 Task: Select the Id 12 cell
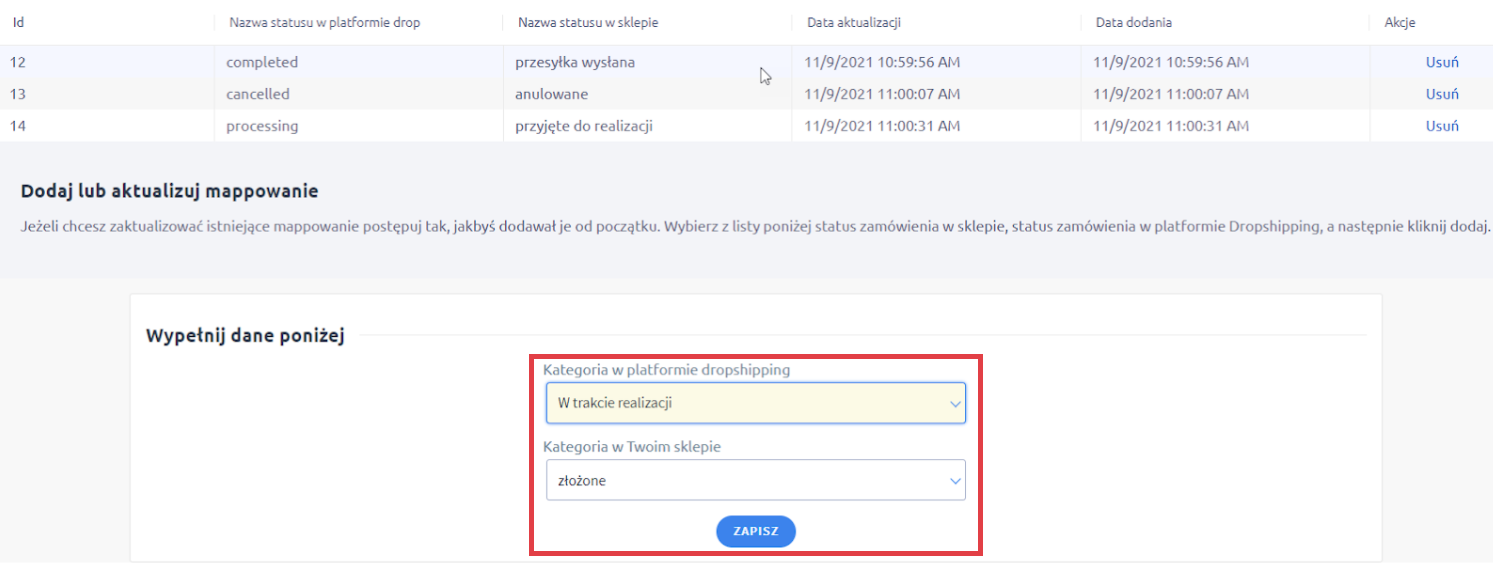click(18, 62)
